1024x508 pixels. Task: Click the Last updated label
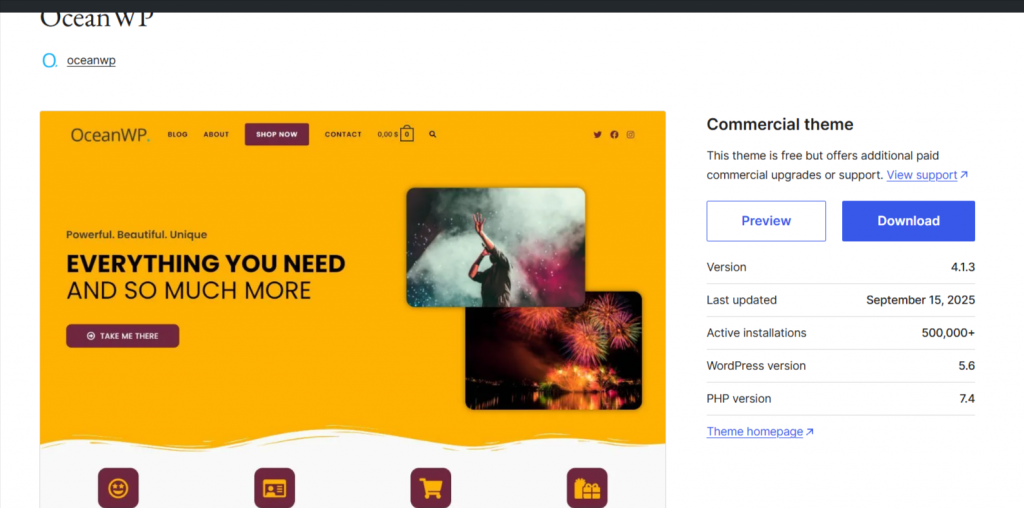pyautogui.click(x=741, y=300)
